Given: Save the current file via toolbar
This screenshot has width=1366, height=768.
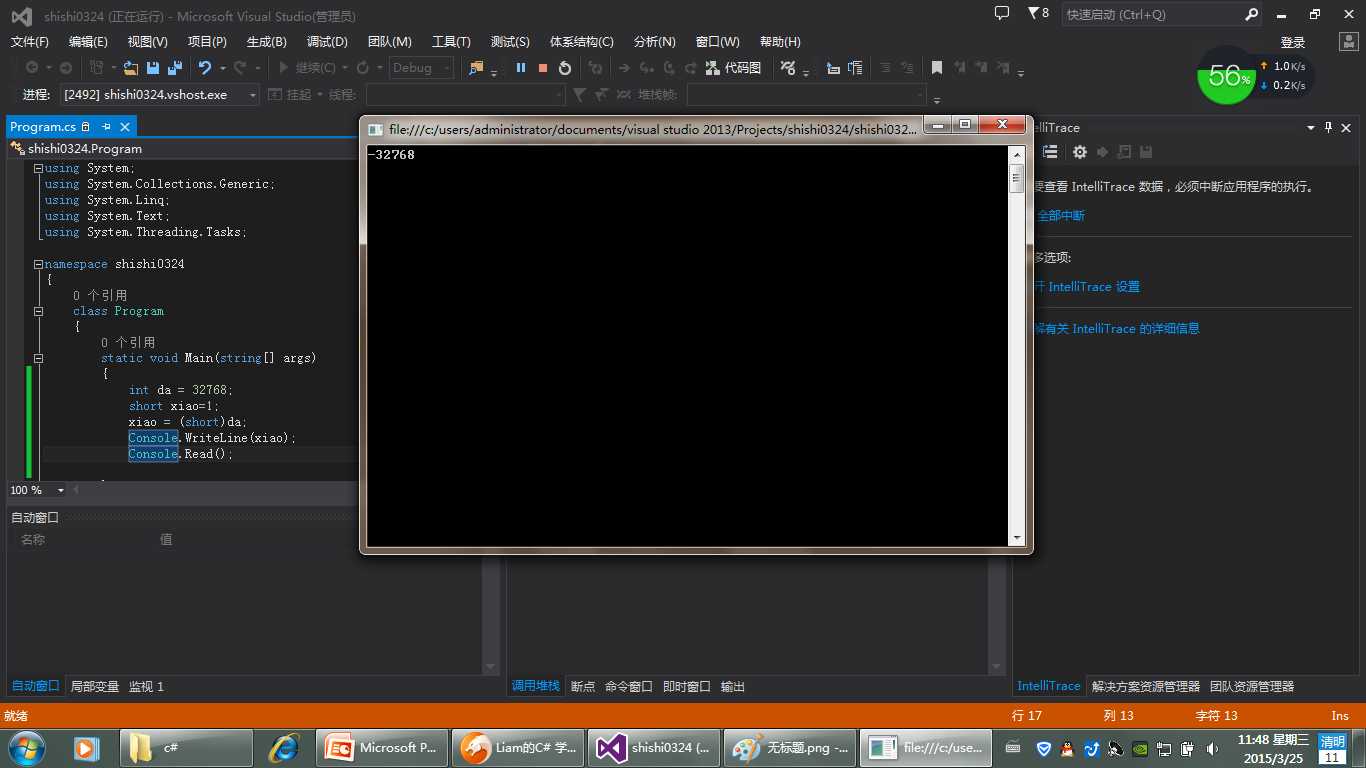Looking at the screenshot, I should point(153,68).
